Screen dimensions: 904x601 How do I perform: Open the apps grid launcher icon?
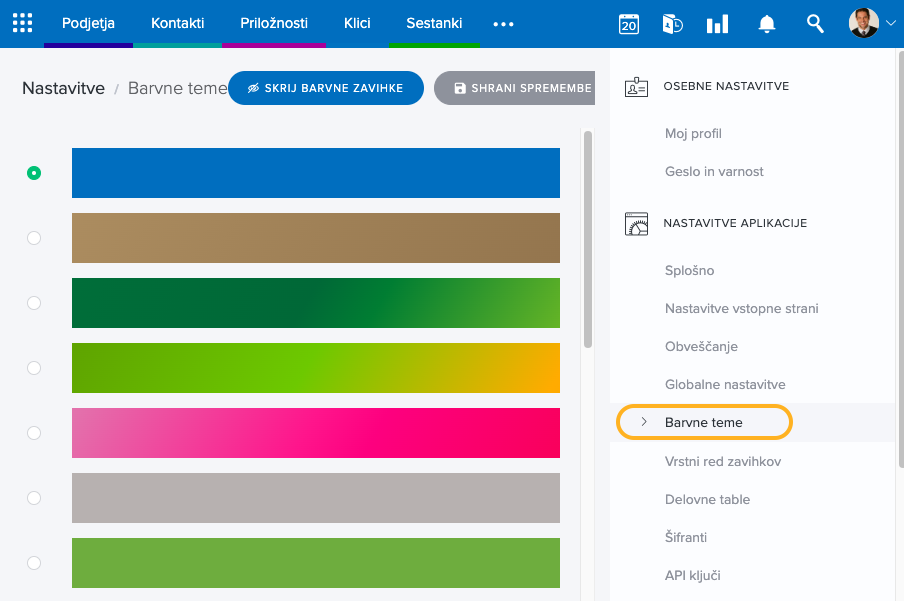coord(22,23)
